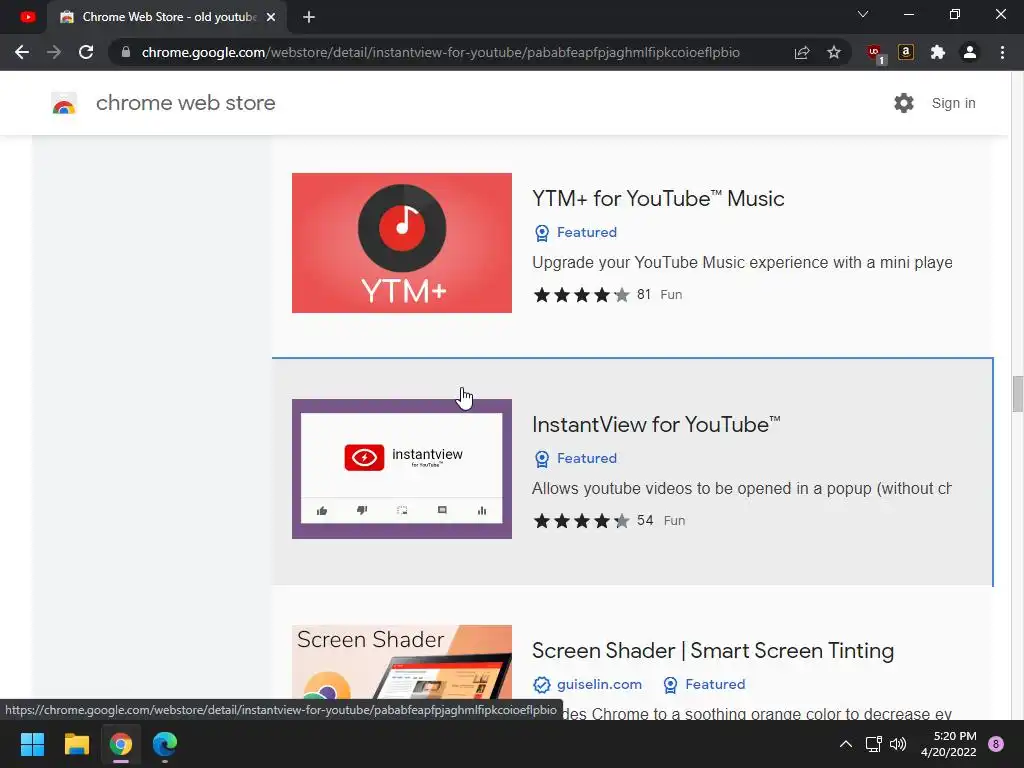Viewport: 1024px width, 768px height.
Task: Open the Screen Shader thumbnail
Action: pyautogui.click(x=402, y=662)
